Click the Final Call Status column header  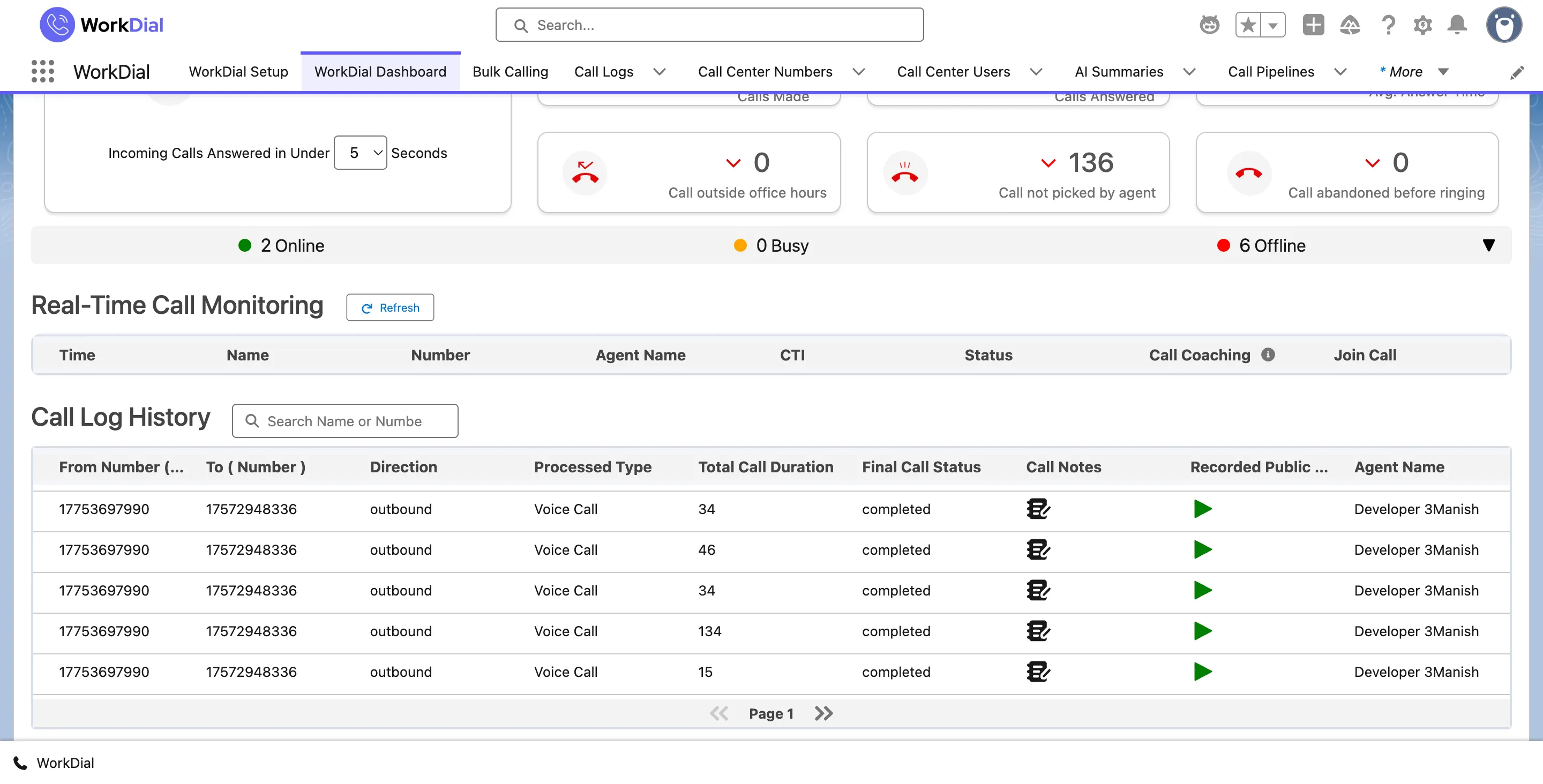(x=922, y=467)
